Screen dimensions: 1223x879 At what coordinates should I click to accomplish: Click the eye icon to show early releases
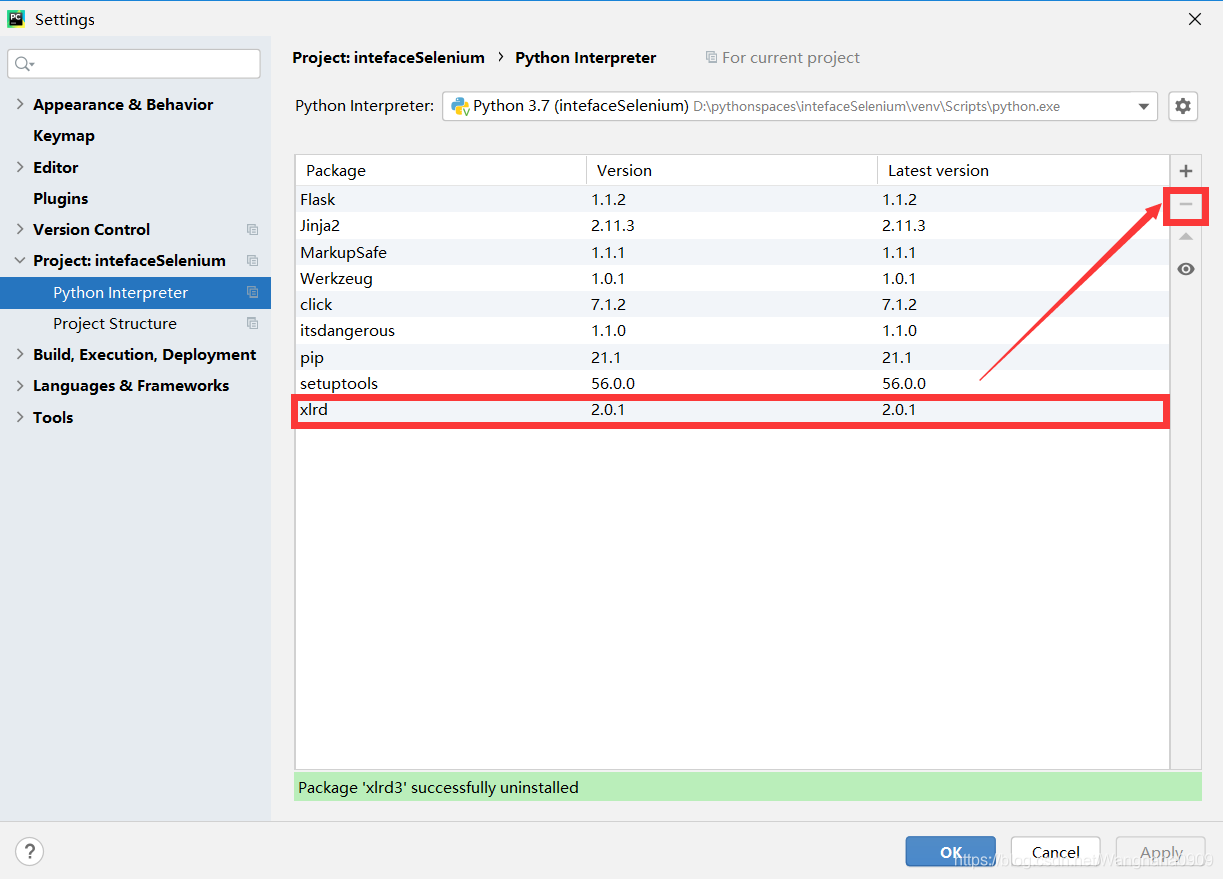pos(1186,268)
